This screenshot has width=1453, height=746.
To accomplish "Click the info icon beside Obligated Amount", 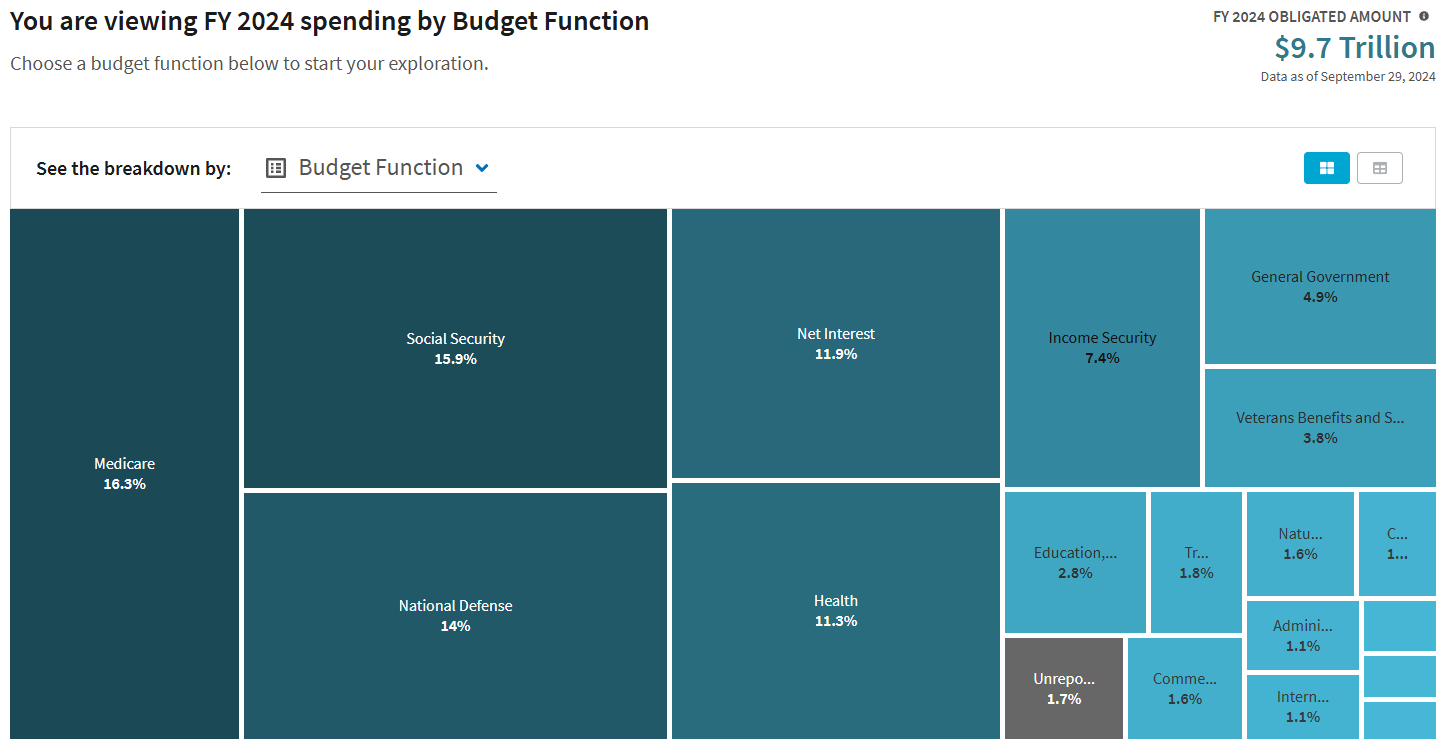I will tap(1424, 16).
